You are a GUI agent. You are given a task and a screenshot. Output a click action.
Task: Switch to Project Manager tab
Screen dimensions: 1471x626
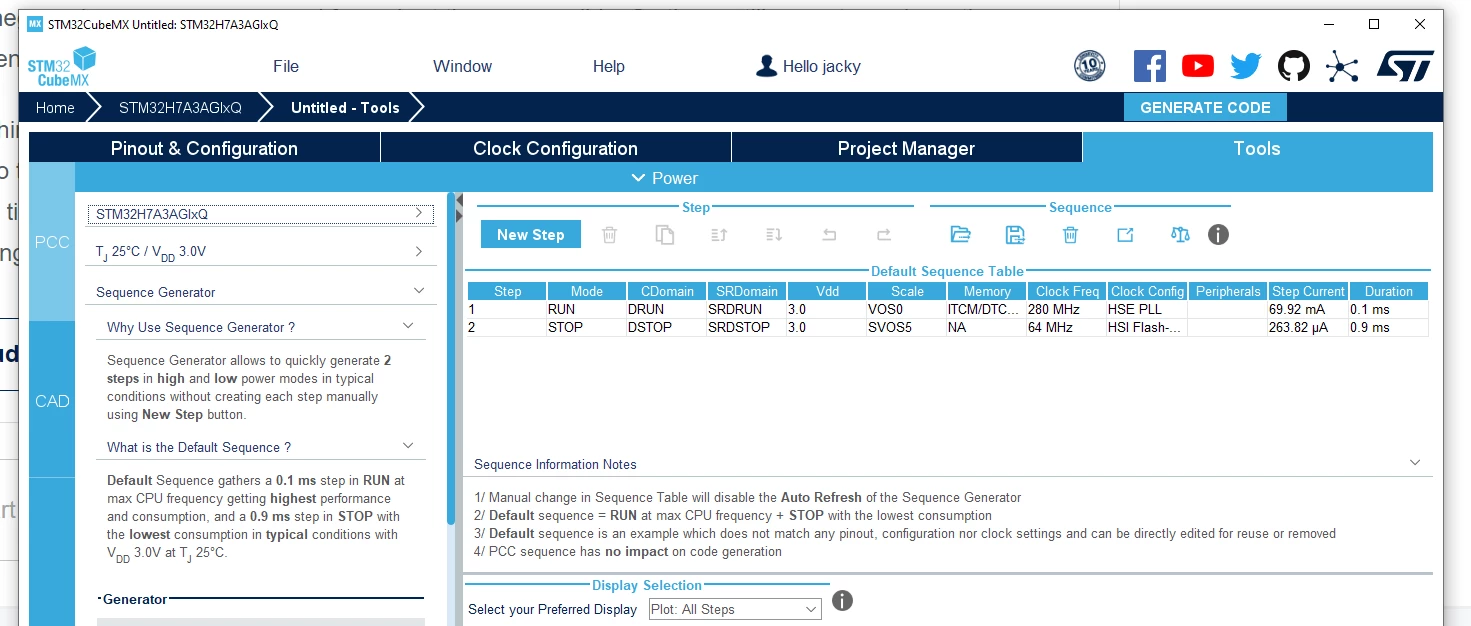tap(906, 148)
